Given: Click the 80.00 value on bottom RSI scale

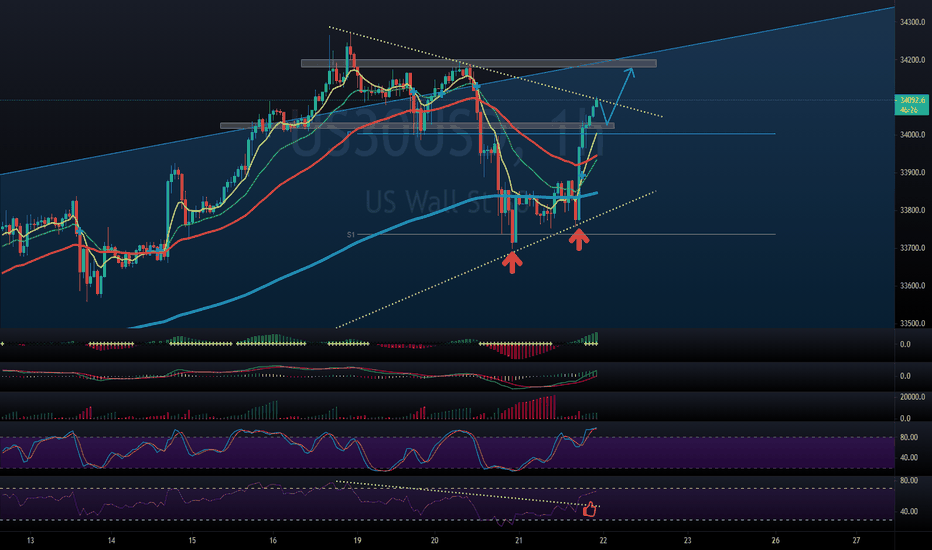Looking at the screenshot, I should (909, 480).
